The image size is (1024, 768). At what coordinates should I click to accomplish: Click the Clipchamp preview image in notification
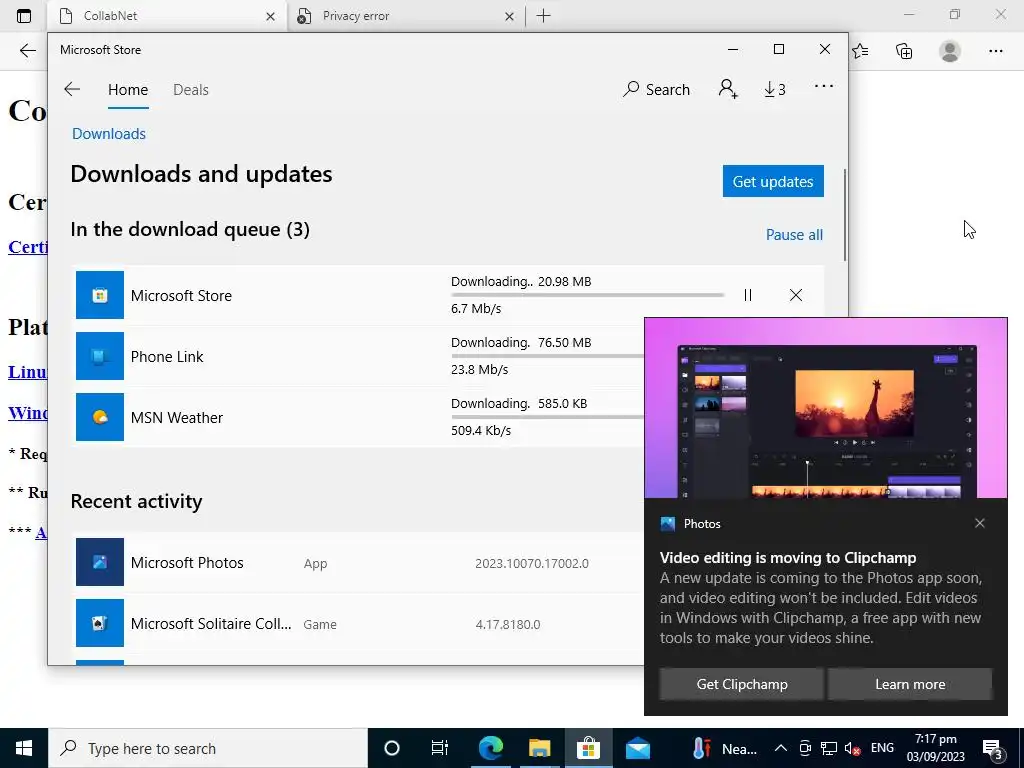[826, 408]
